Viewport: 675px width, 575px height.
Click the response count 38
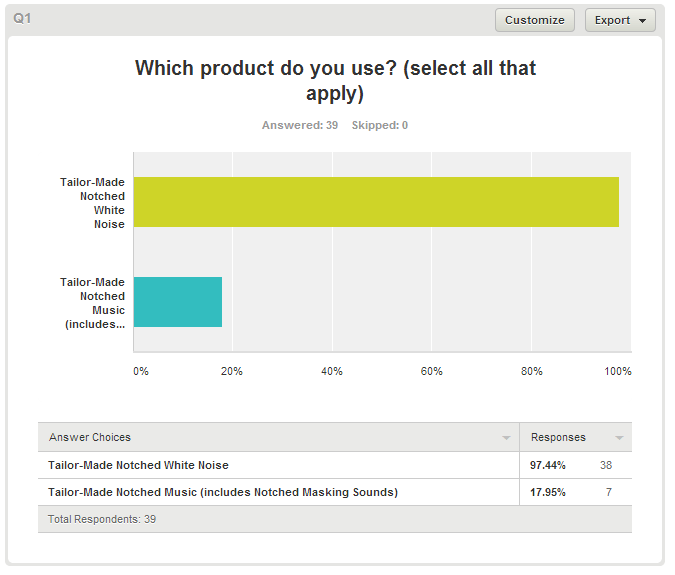pyautogui.click(x=606, y=465)
